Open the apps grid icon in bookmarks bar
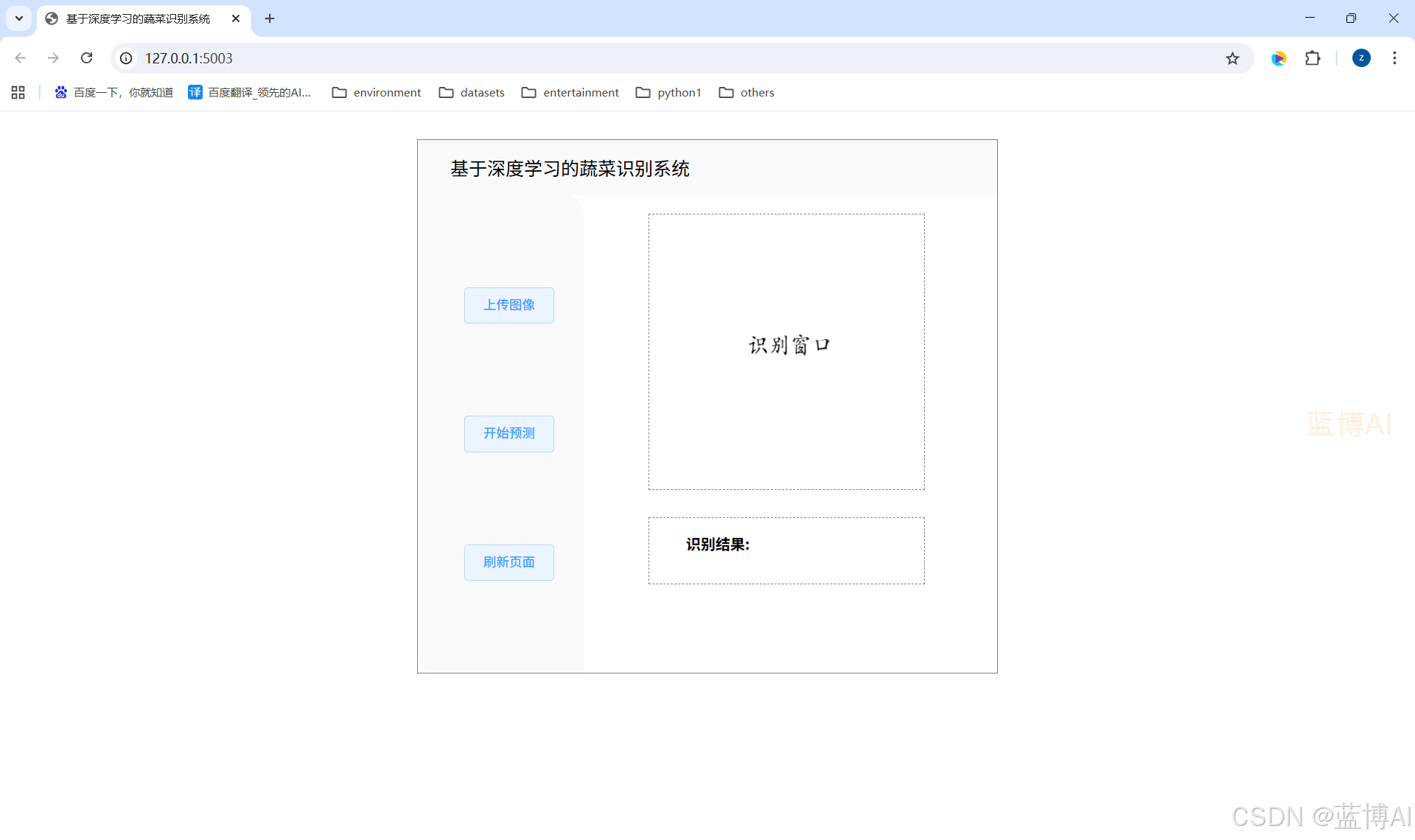The height and width of the screenshot is (840, 1415). (18, 92)
